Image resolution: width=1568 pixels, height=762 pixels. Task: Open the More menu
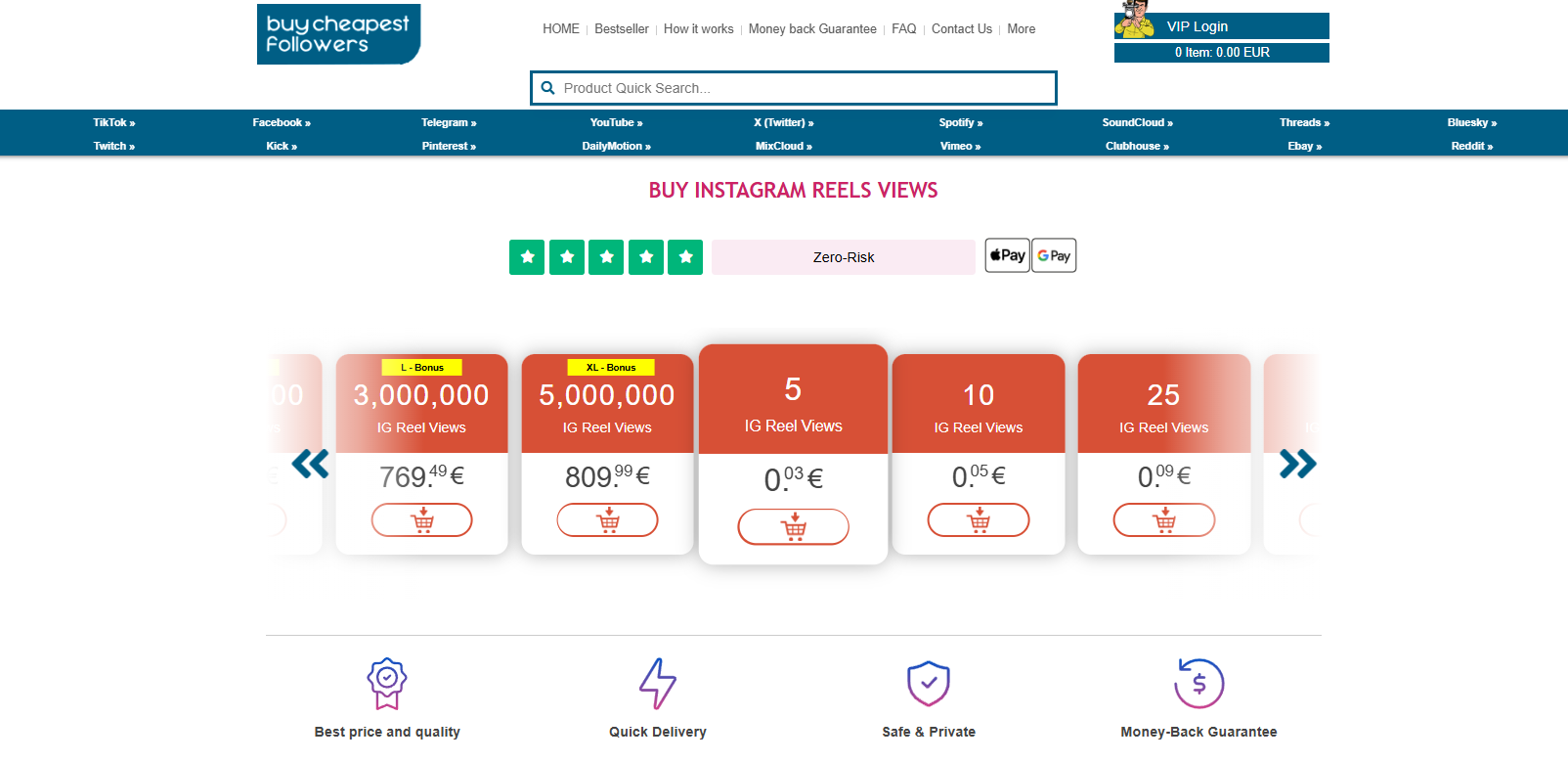click(1022, 29)
